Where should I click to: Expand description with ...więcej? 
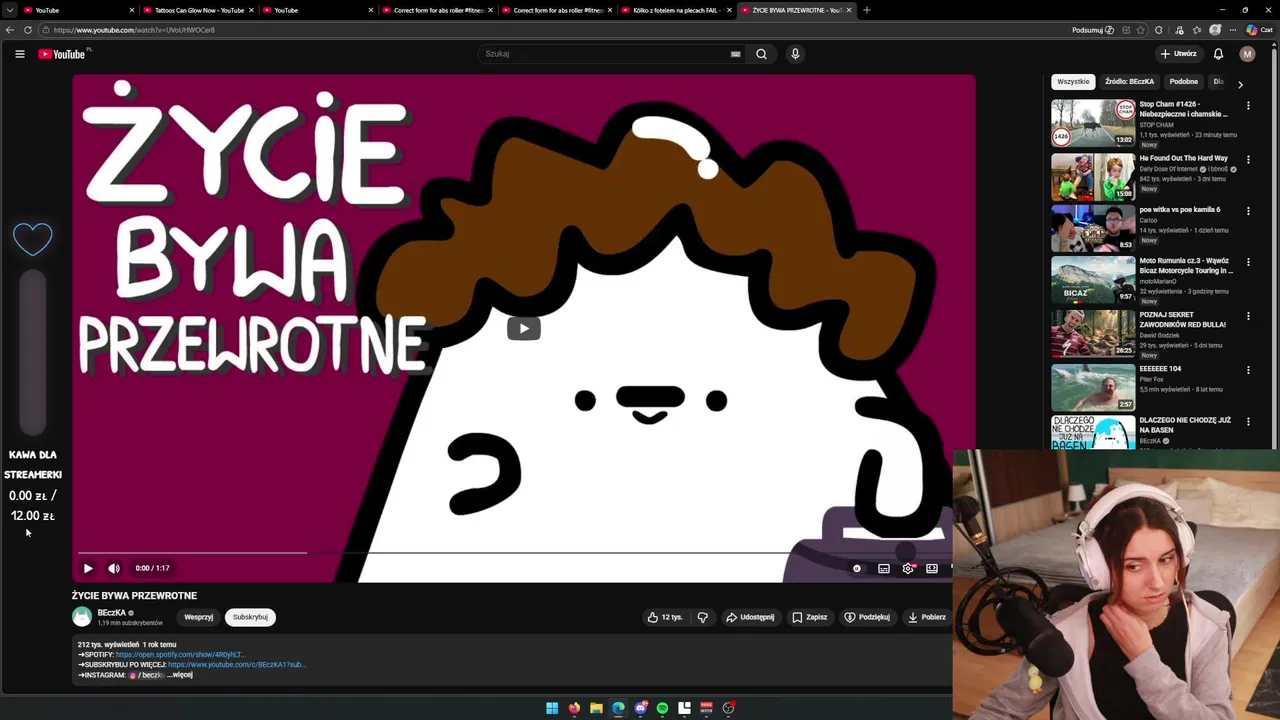pyautogui.click(x=181, y=675)
